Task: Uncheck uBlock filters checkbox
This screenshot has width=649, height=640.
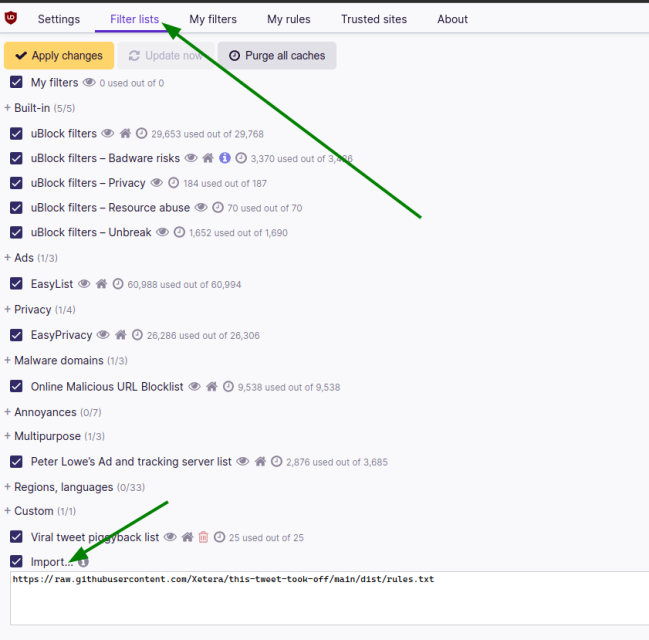Action: (16, 133)
